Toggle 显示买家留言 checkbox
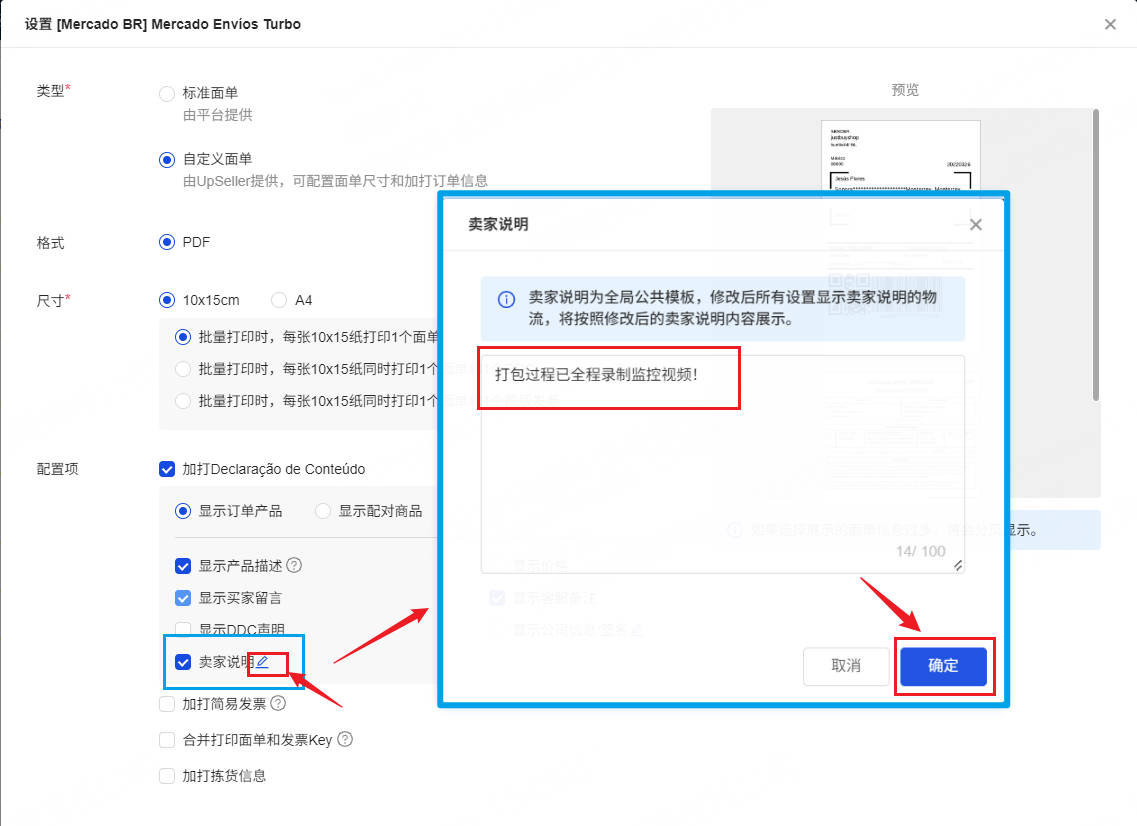This screenshot has height=826, width=1137. (183, 598)
